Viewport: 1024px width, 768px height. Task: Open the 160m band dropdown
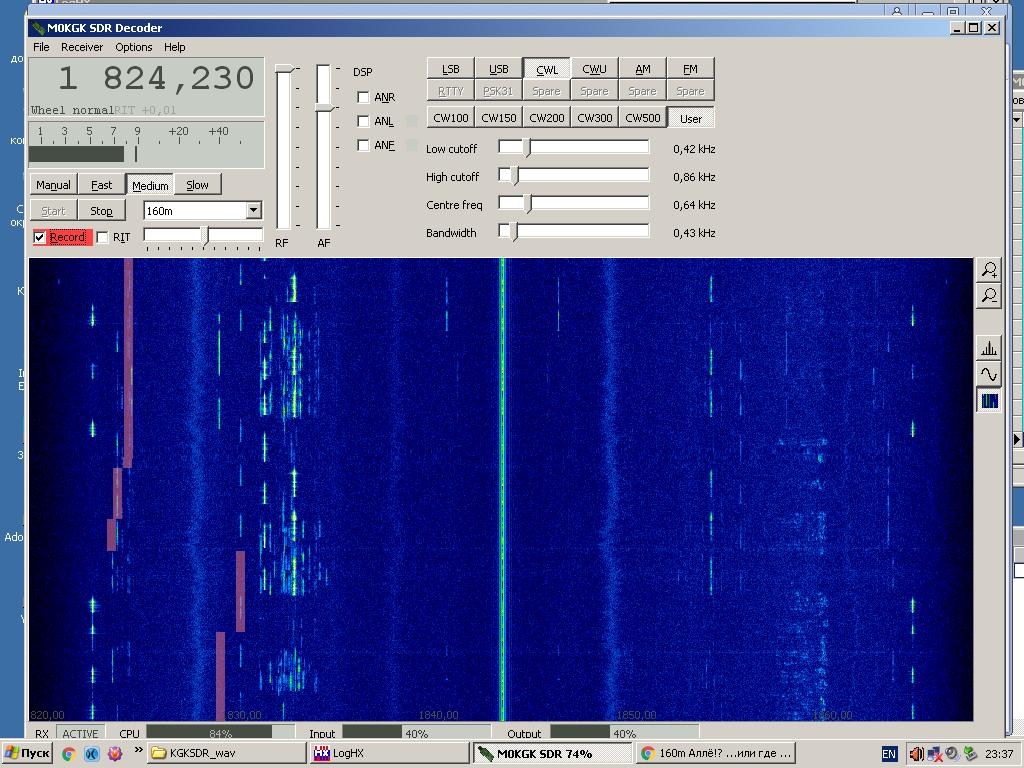(x=253, y=210)
